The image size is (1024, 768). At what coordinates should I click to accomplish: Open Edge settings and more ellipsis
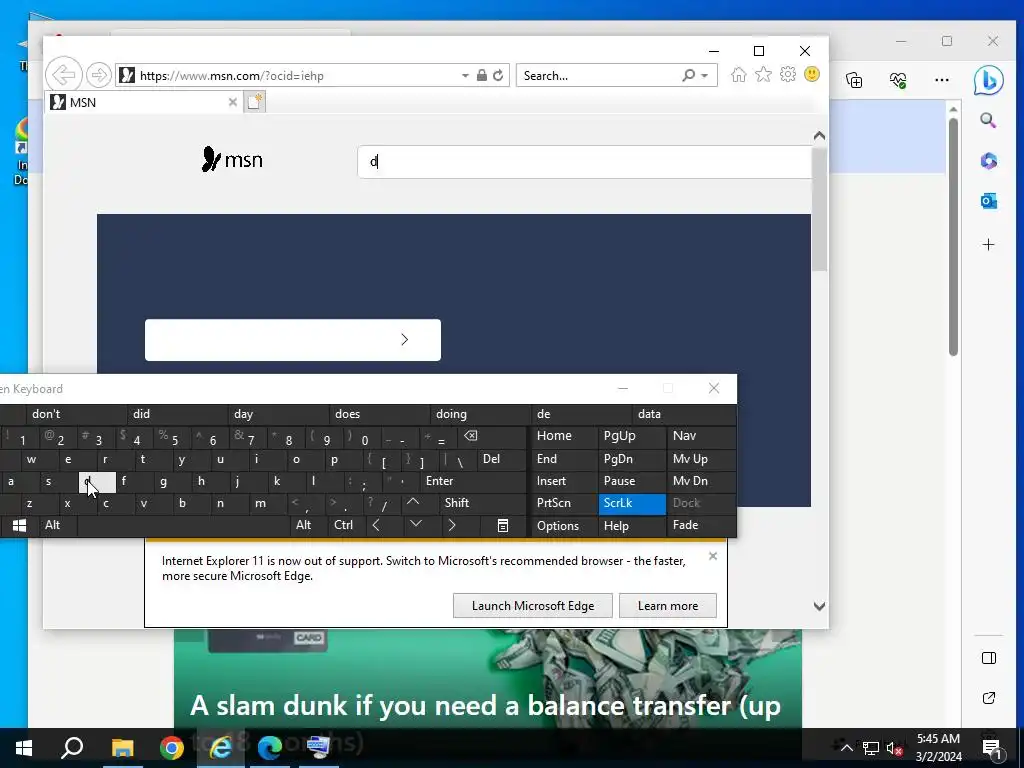tap(942, 80)
